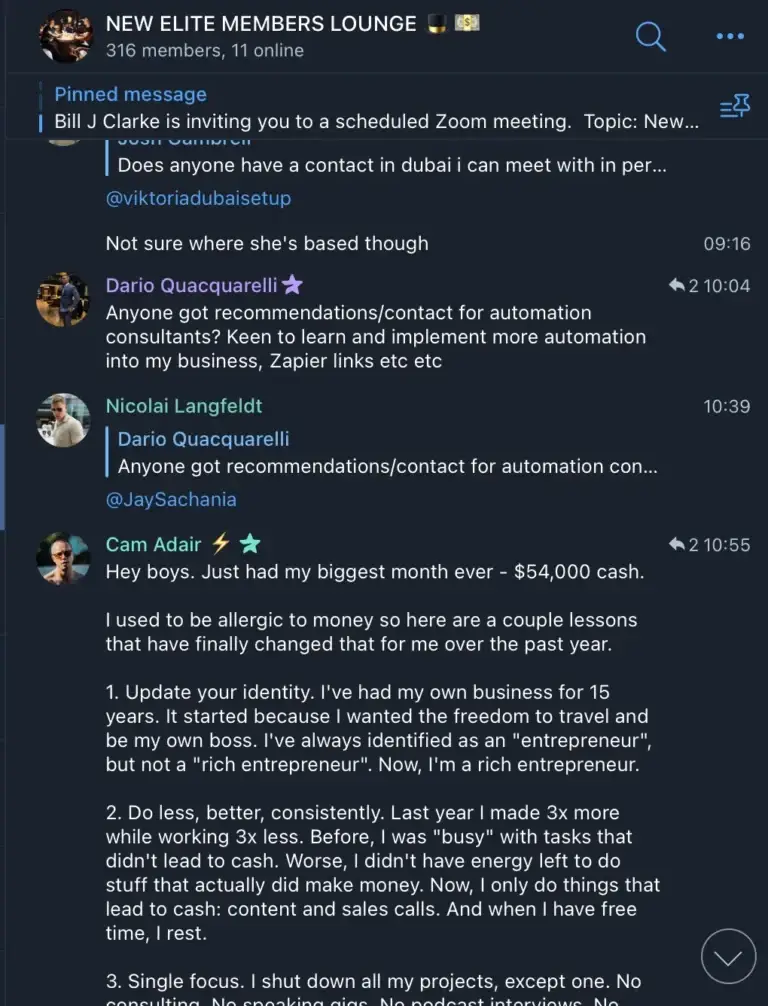This screenshot has height=1006, width=768.
Task: Click the pinned messages list icon
Action: coord(735,108)
